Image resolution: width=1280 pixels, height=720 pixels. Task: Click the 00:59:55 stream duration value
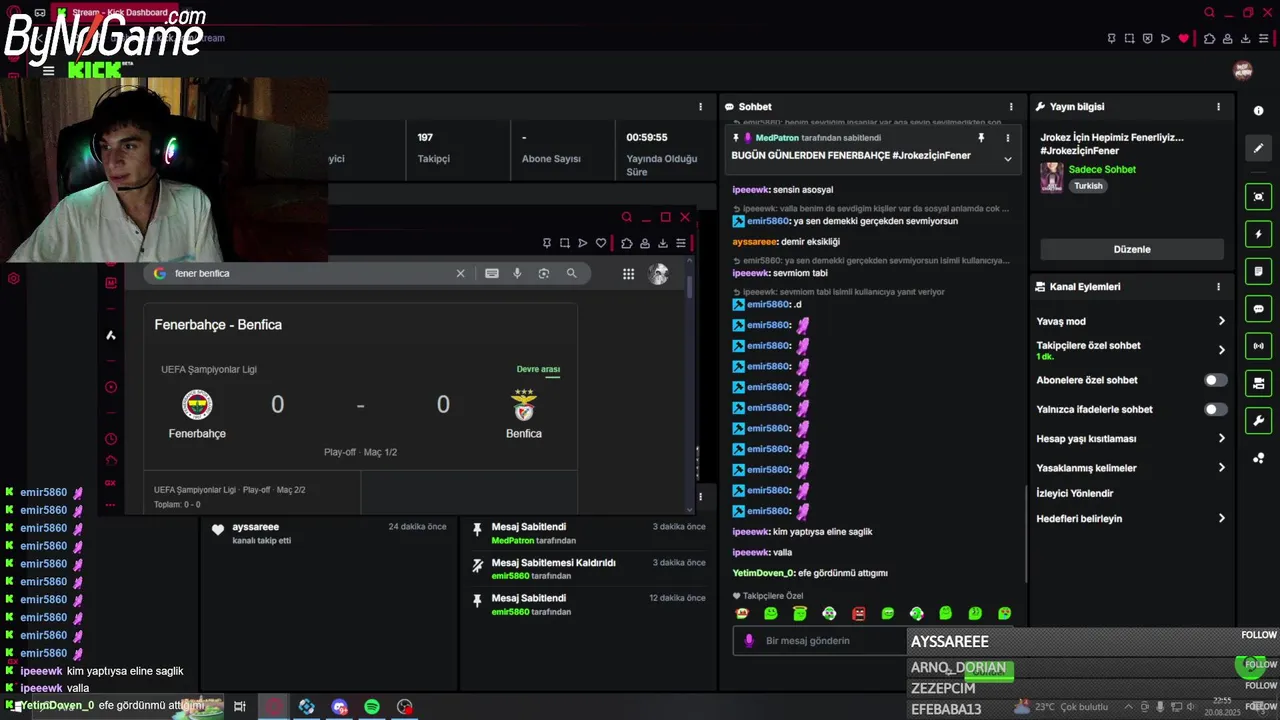pos(646,137)
